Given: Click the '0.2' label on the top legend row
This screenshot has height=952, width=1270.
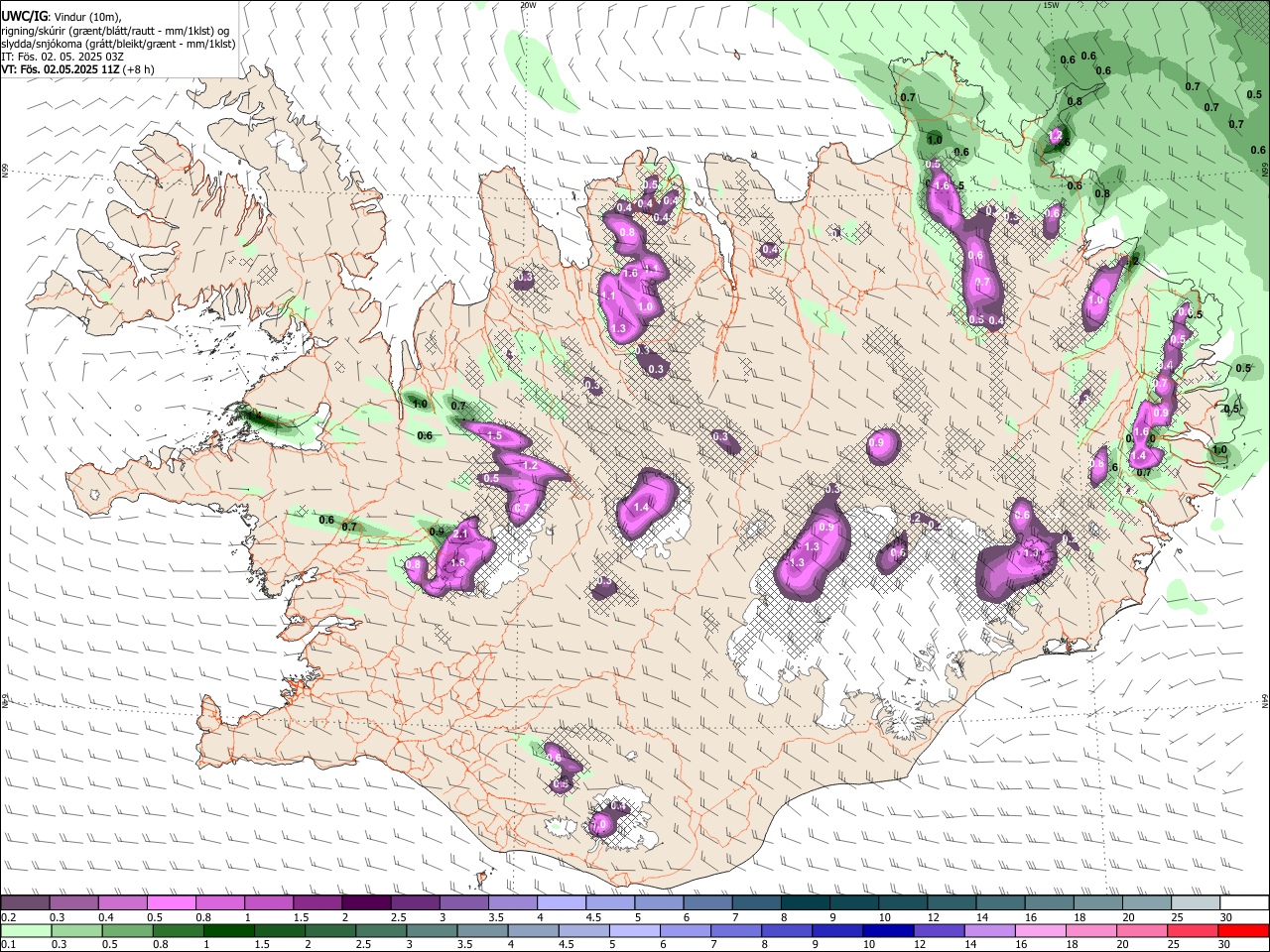Looking at the screenshot, I should (8, 917).
